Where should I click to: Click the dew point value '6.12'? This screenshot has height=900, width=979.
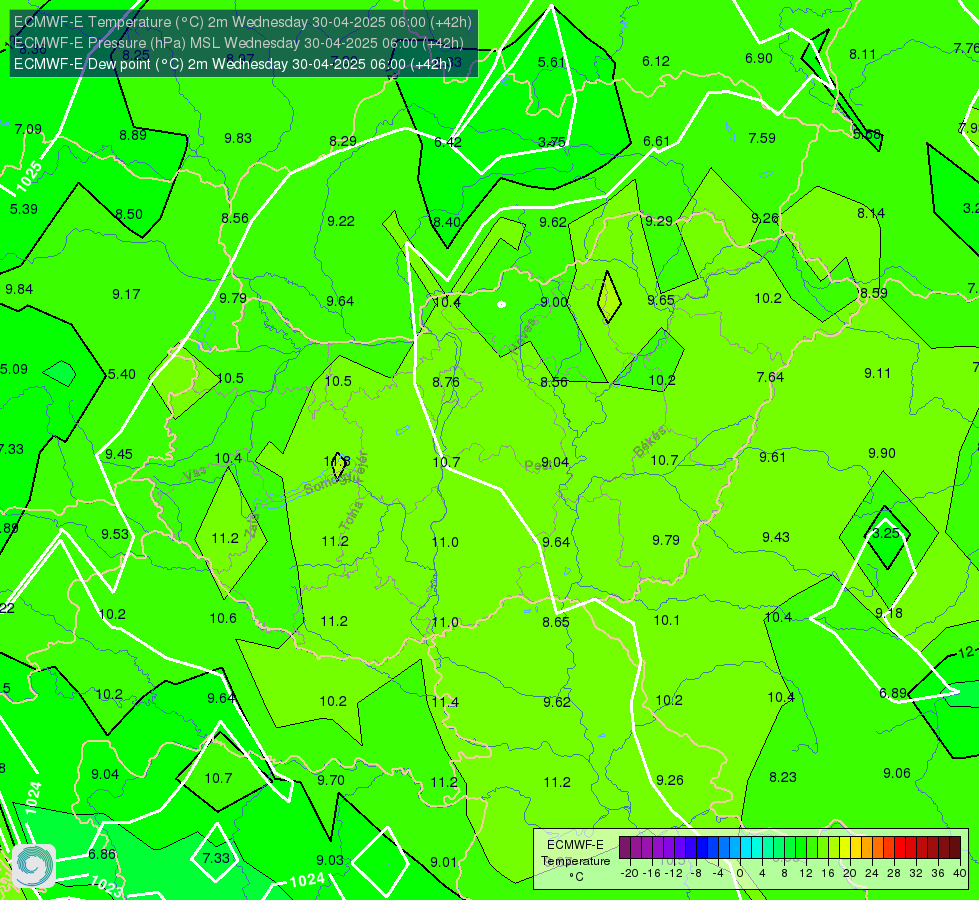coord(656,61)
